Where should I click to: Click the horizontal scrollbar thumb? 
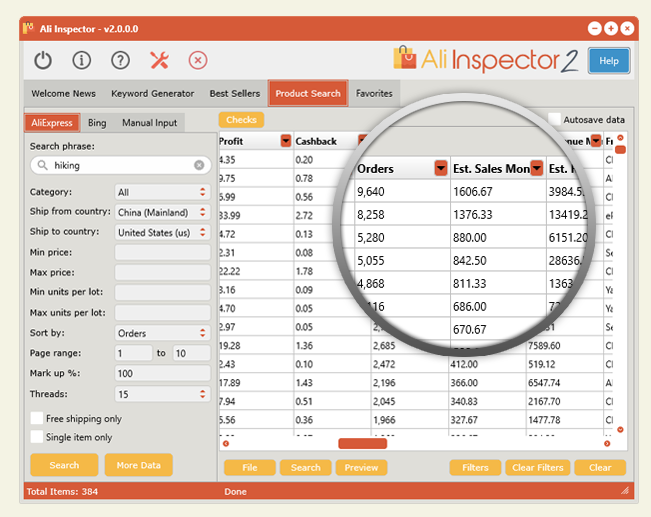pyautogui.click(x=362, y=443)
